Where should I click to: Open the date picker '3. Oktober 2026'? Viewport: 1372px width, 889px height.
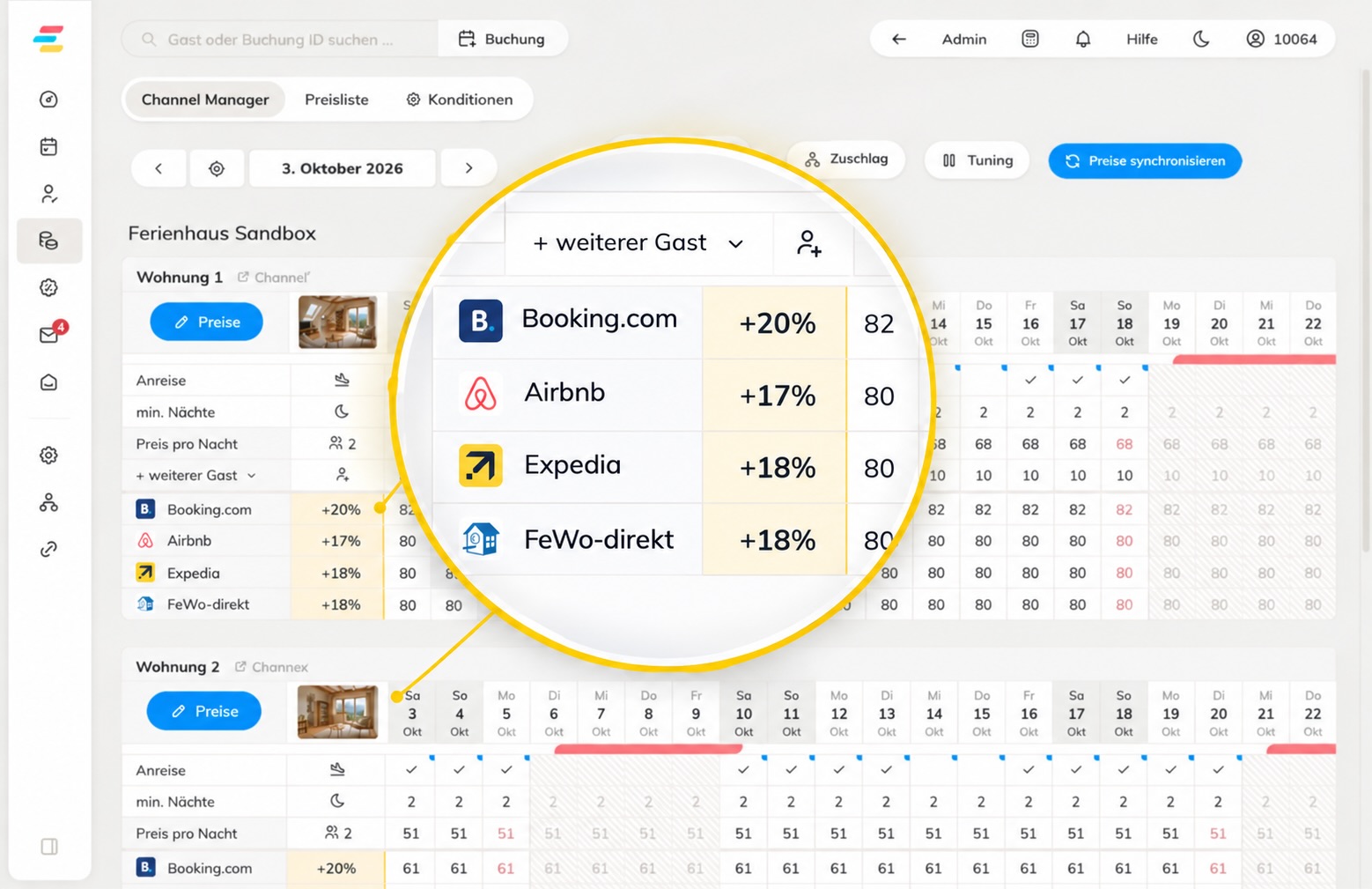click(343, 168)
